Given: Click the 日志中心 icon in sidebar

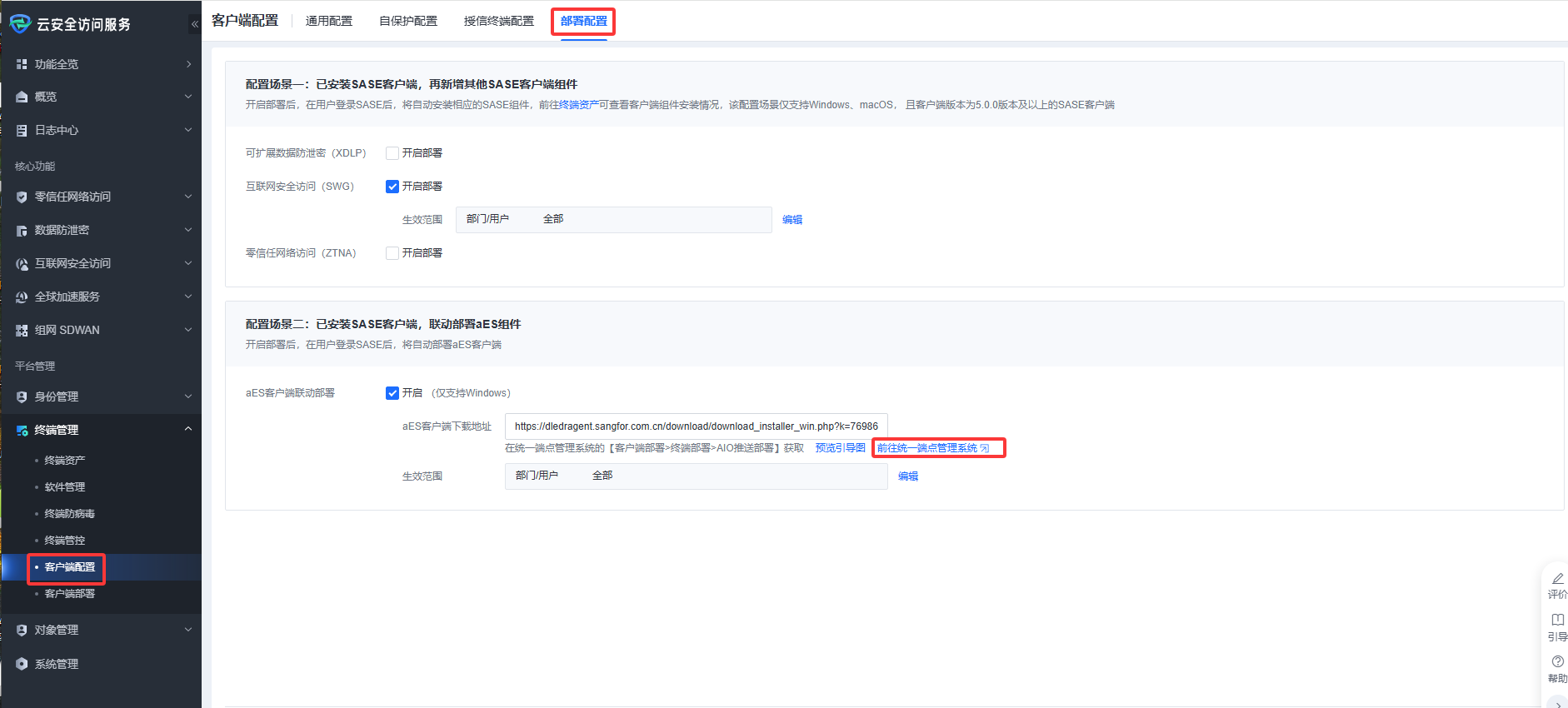Looking at the screenshot, I should click(x=22, y=130).
